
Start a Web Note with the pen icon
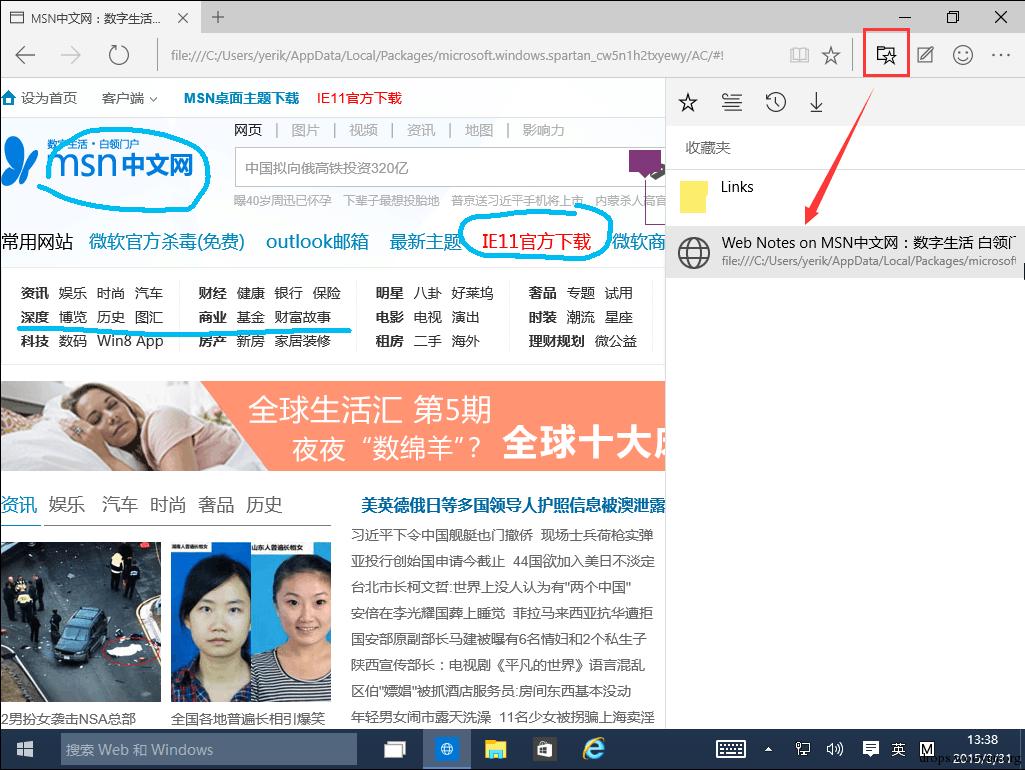tap(924, 55)
